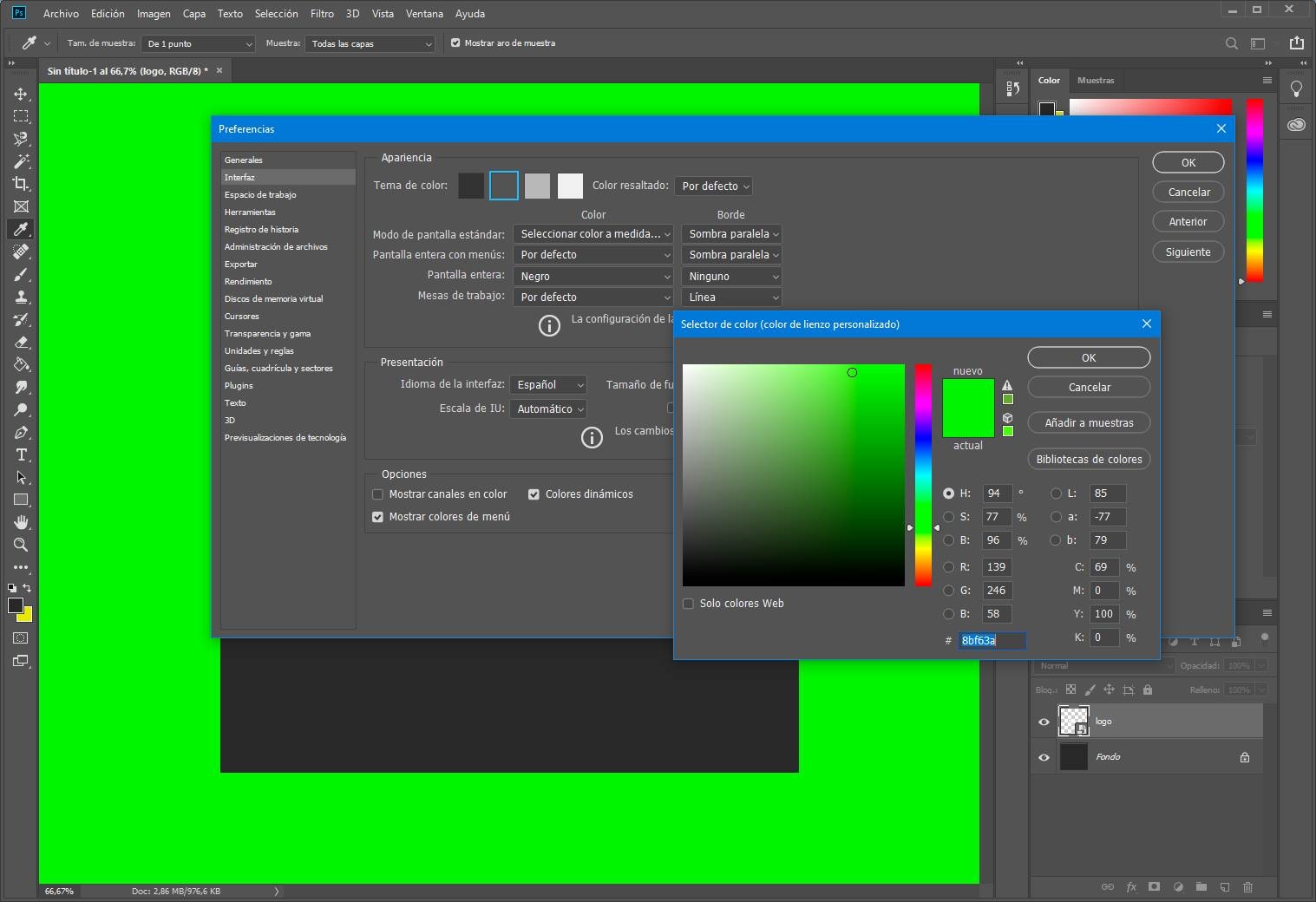Uncheck Colores dinámicos option
This screenshot has height=902, width=1316.
coord(534,494)
